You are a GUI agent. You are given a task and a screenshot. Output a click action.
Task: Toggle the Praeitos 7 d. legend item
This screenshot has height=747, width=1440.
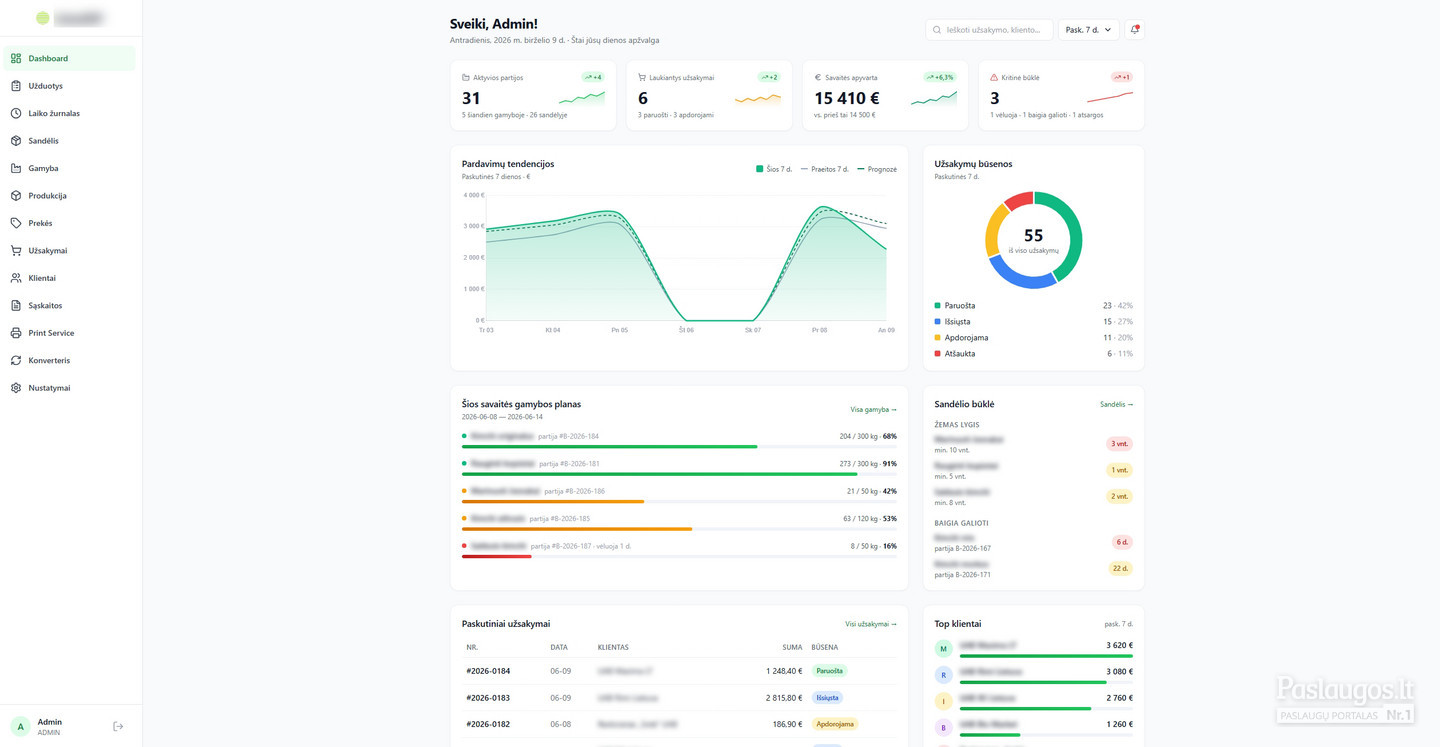tap(825, 169)
